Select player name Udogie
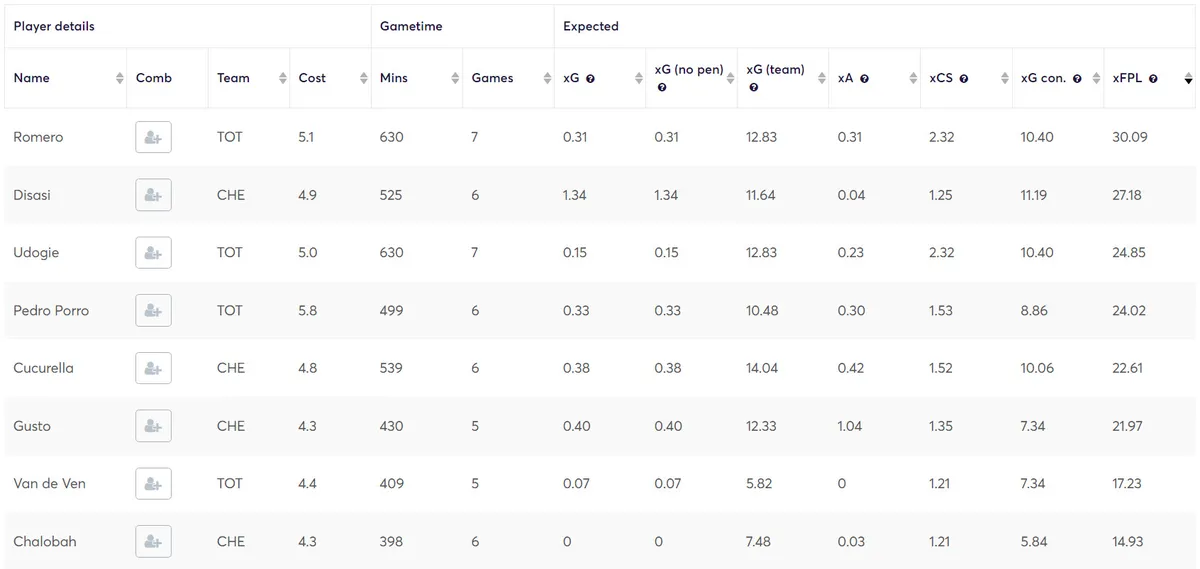The height and width of the screenshot is (569, 1200). coord(36,253)
